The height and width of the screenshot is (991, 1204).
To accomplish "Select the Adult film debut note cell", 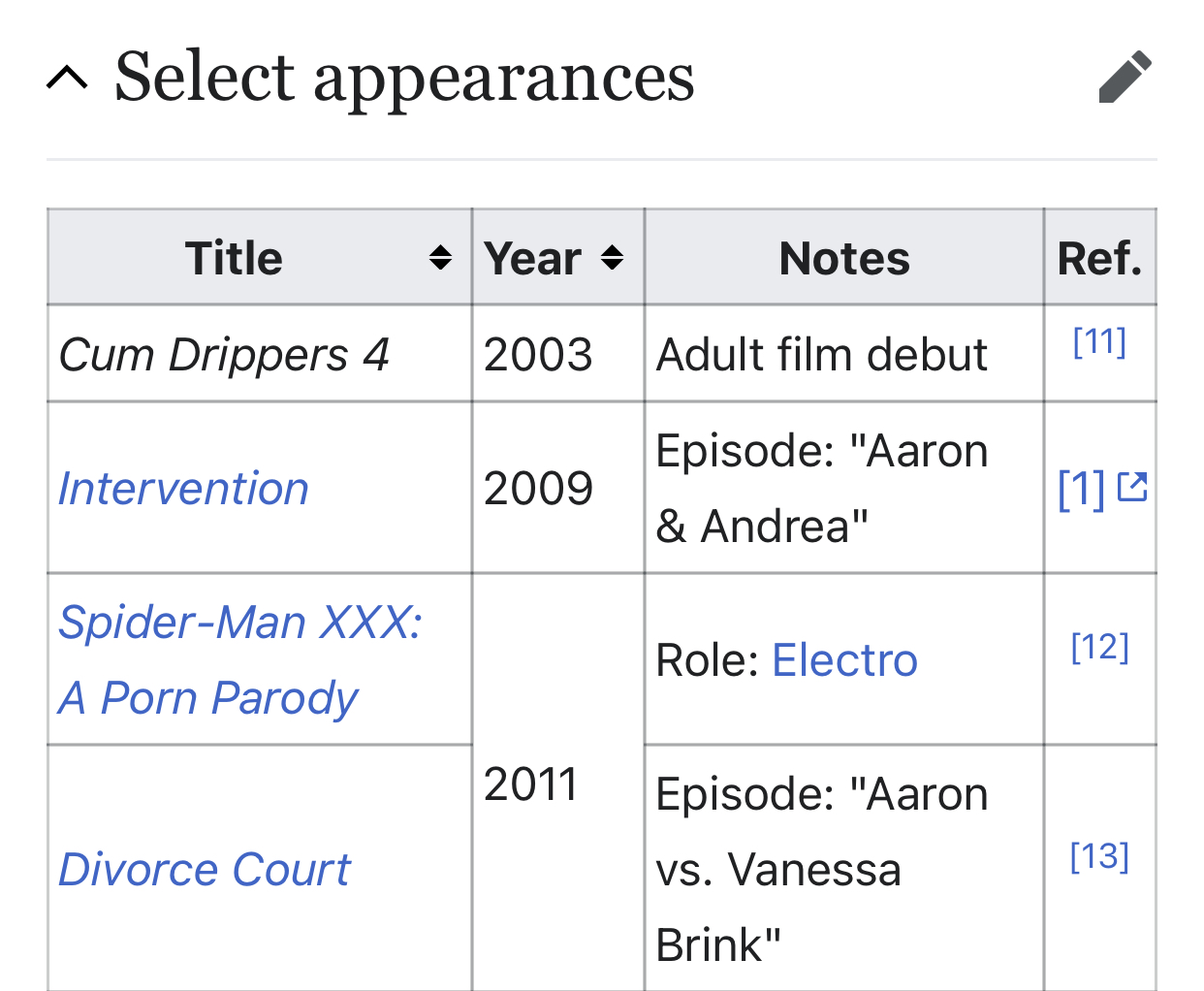I will pos(844,354).
